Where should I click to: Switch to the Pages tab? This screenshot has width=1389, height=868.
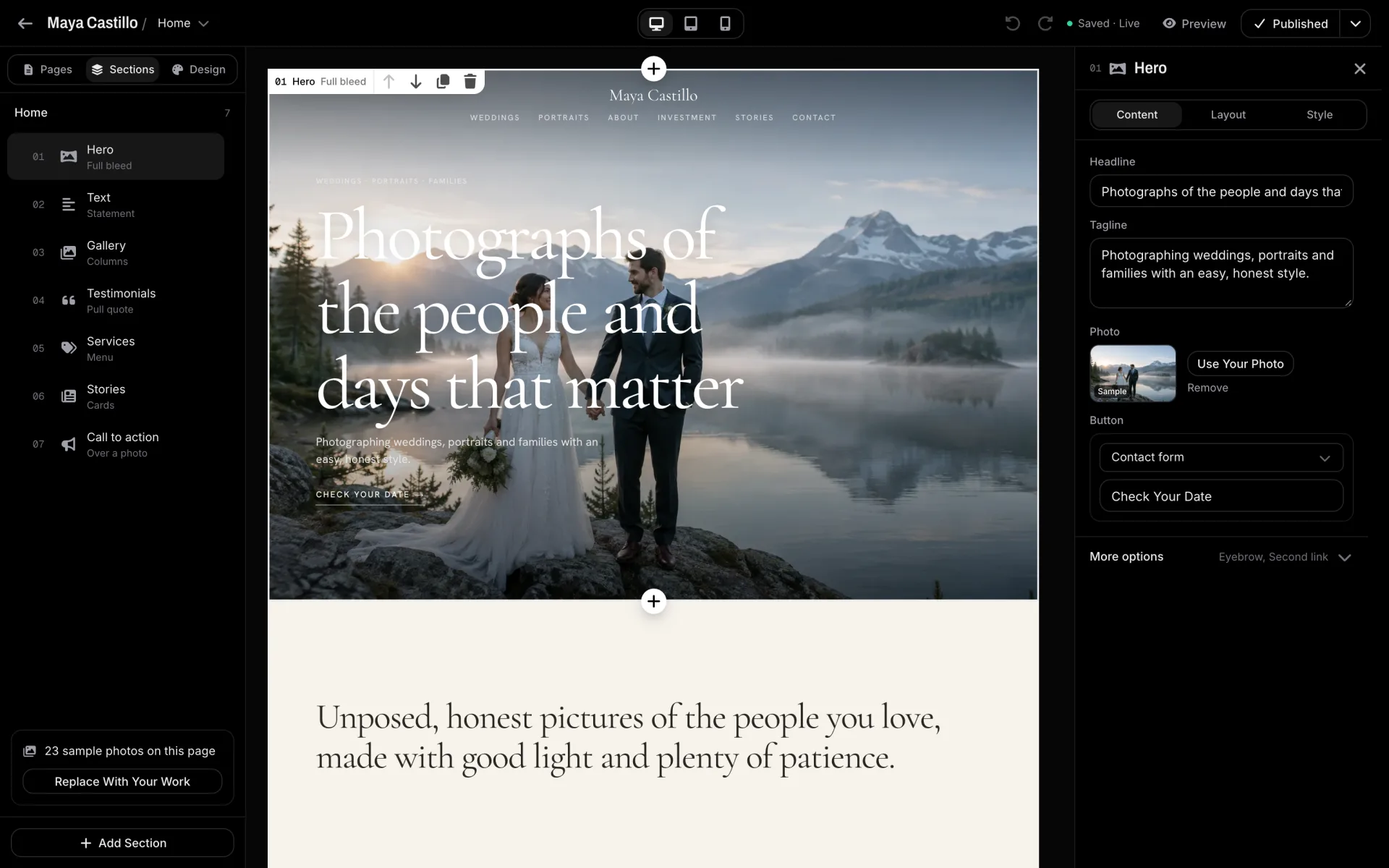pyautogui.click(x=48, y=69)
